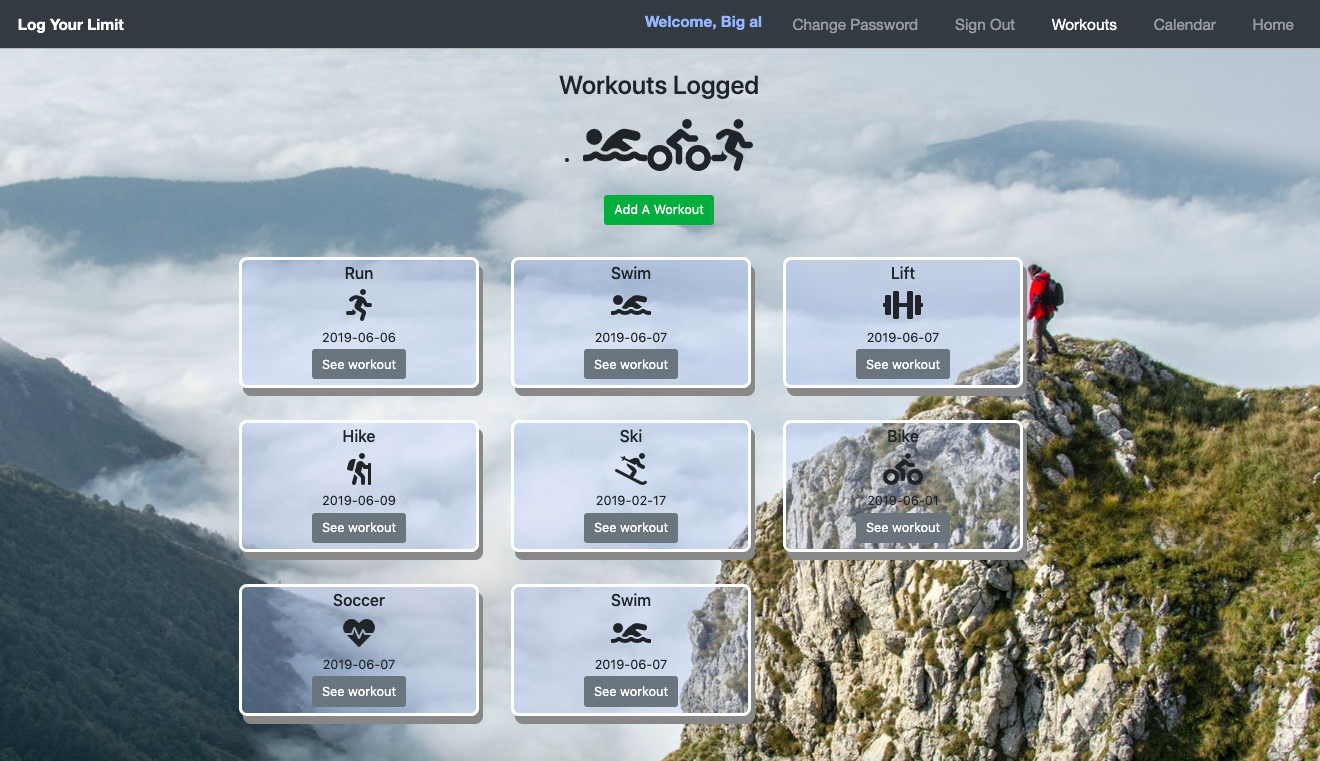The image size is (1320, 761).
Task: Click the heartbeat icon on the Soccer card
Action: point(359,631)
